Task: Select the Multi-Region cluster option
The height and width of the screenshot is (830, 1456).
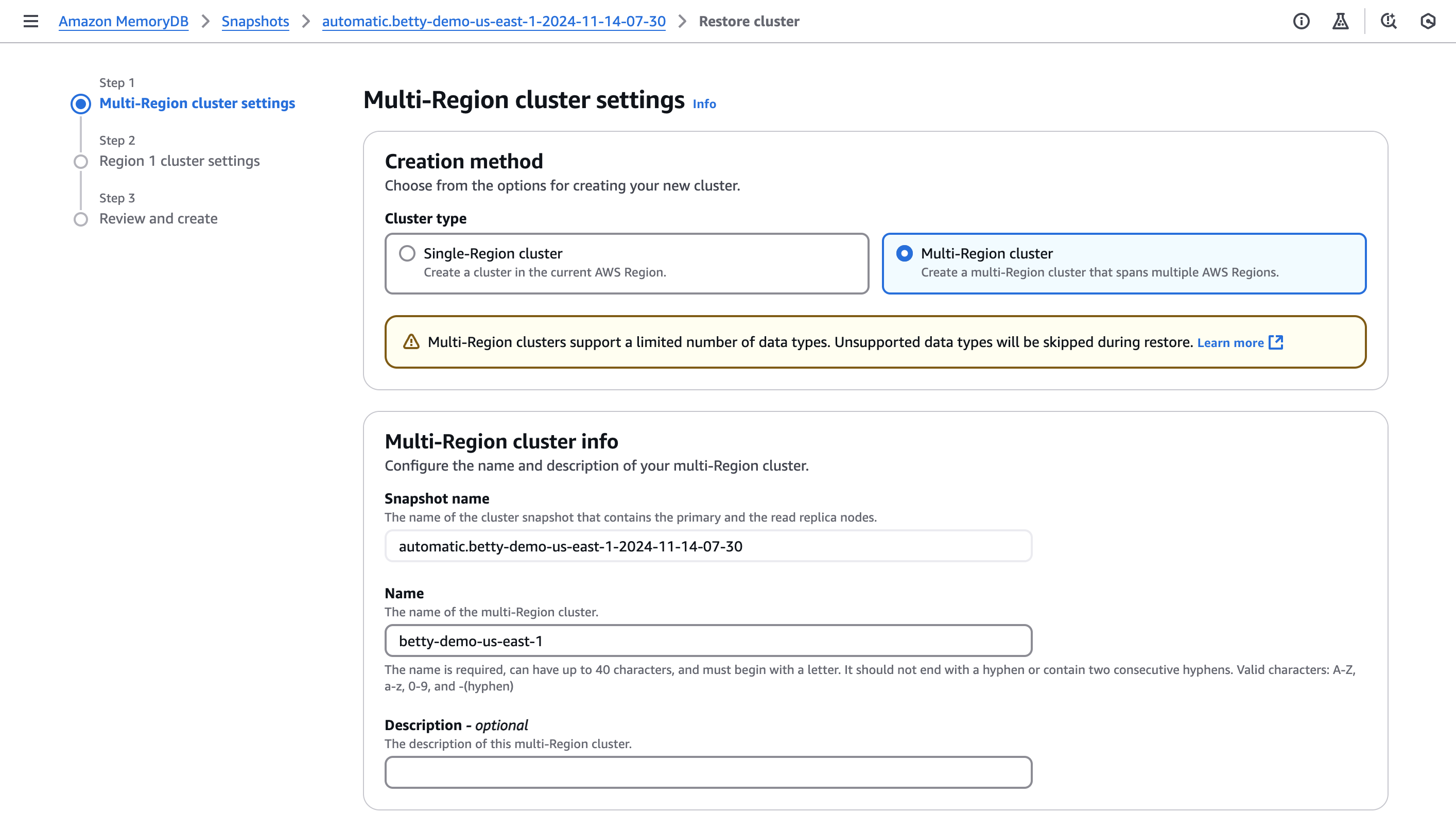Action: pos(906,253)
